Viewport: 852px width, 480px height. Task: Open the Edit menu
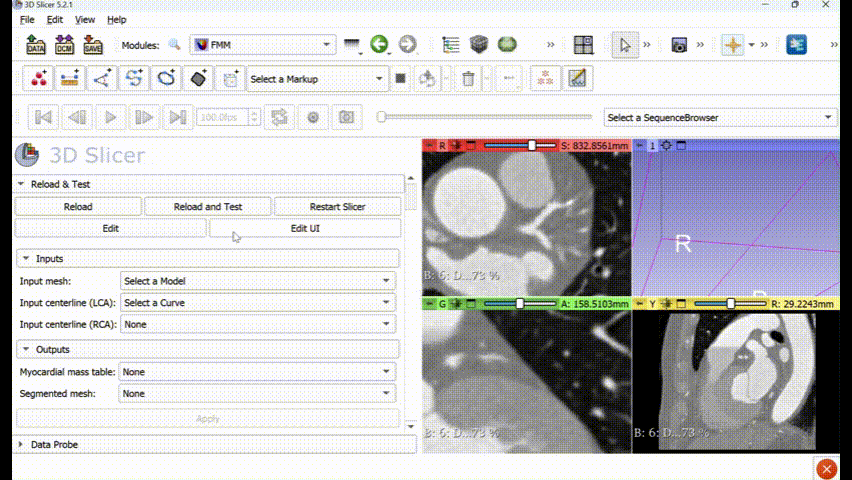(x=54, y=20)
